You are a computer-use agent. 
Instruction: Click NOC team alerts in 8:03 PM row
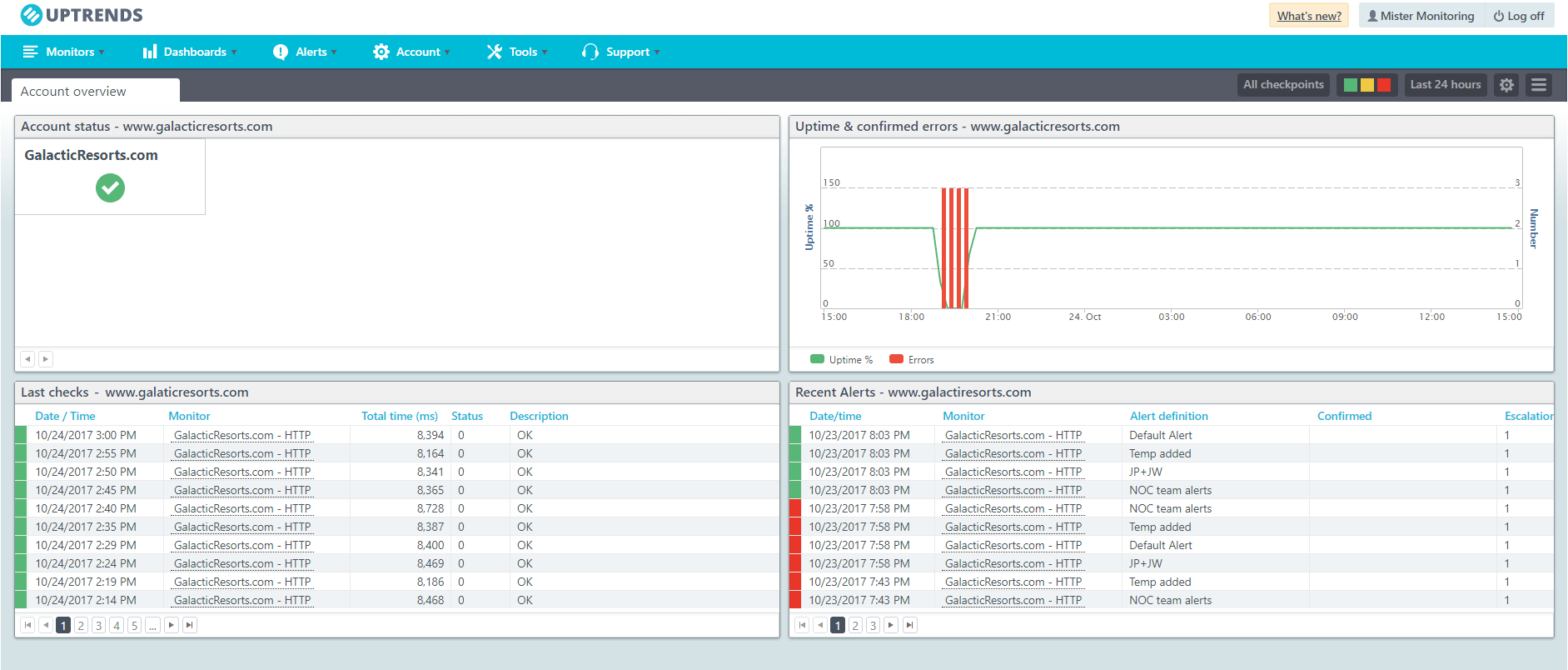(1170, 490)
